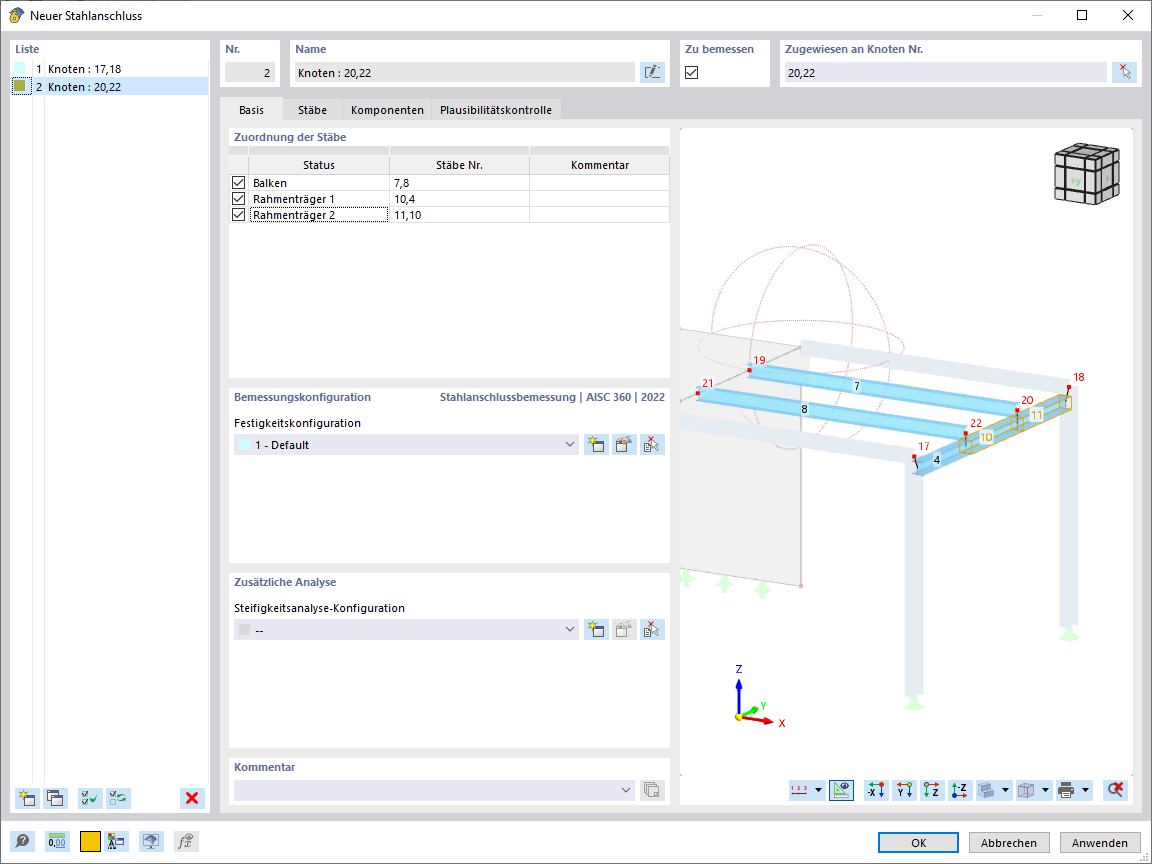Click the Stäbe Nr. cell with 11,10
The height and width of the screenshot is (864, 1152).
pos(459,215)
